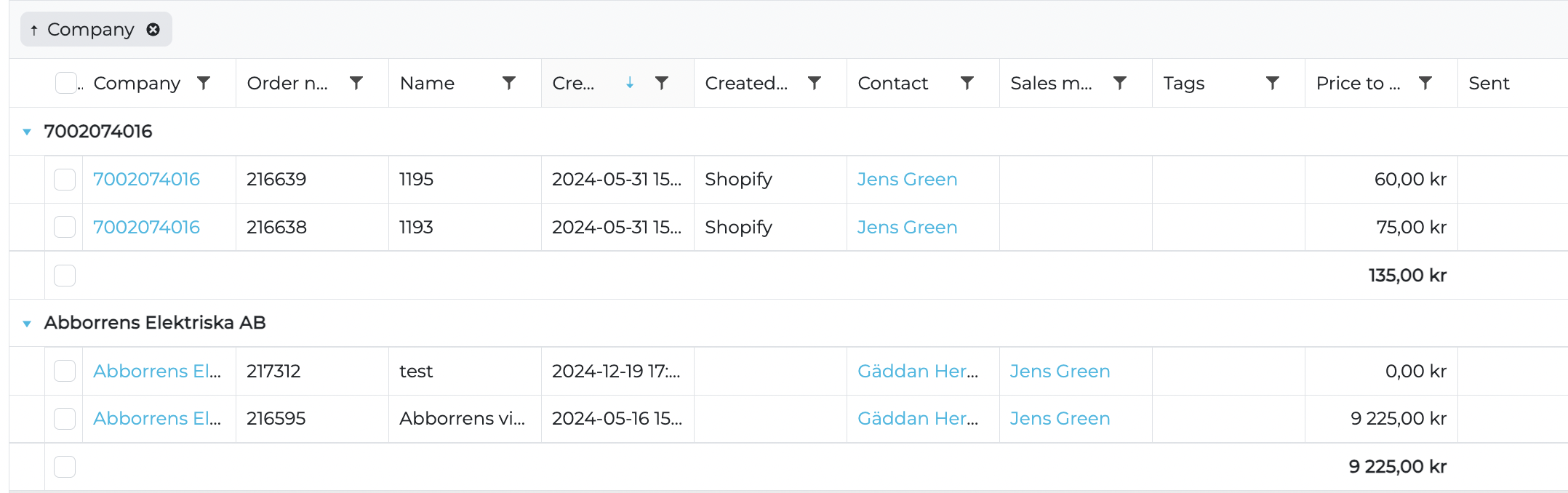Viewport: 1568px width, 493px height.
Task: Check the box for order 216639
Action: point(65,180)
